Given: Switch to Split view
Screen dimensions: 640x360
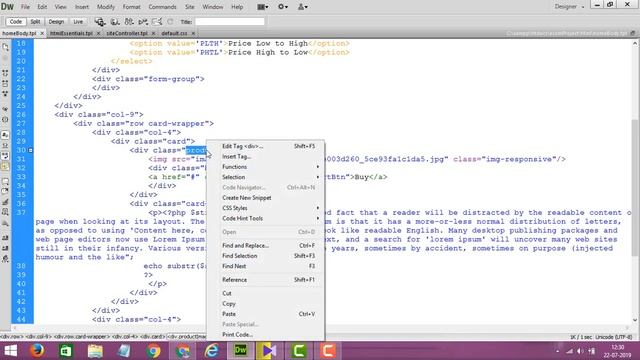Looking at the screenshot, I should tap(35, 22).
